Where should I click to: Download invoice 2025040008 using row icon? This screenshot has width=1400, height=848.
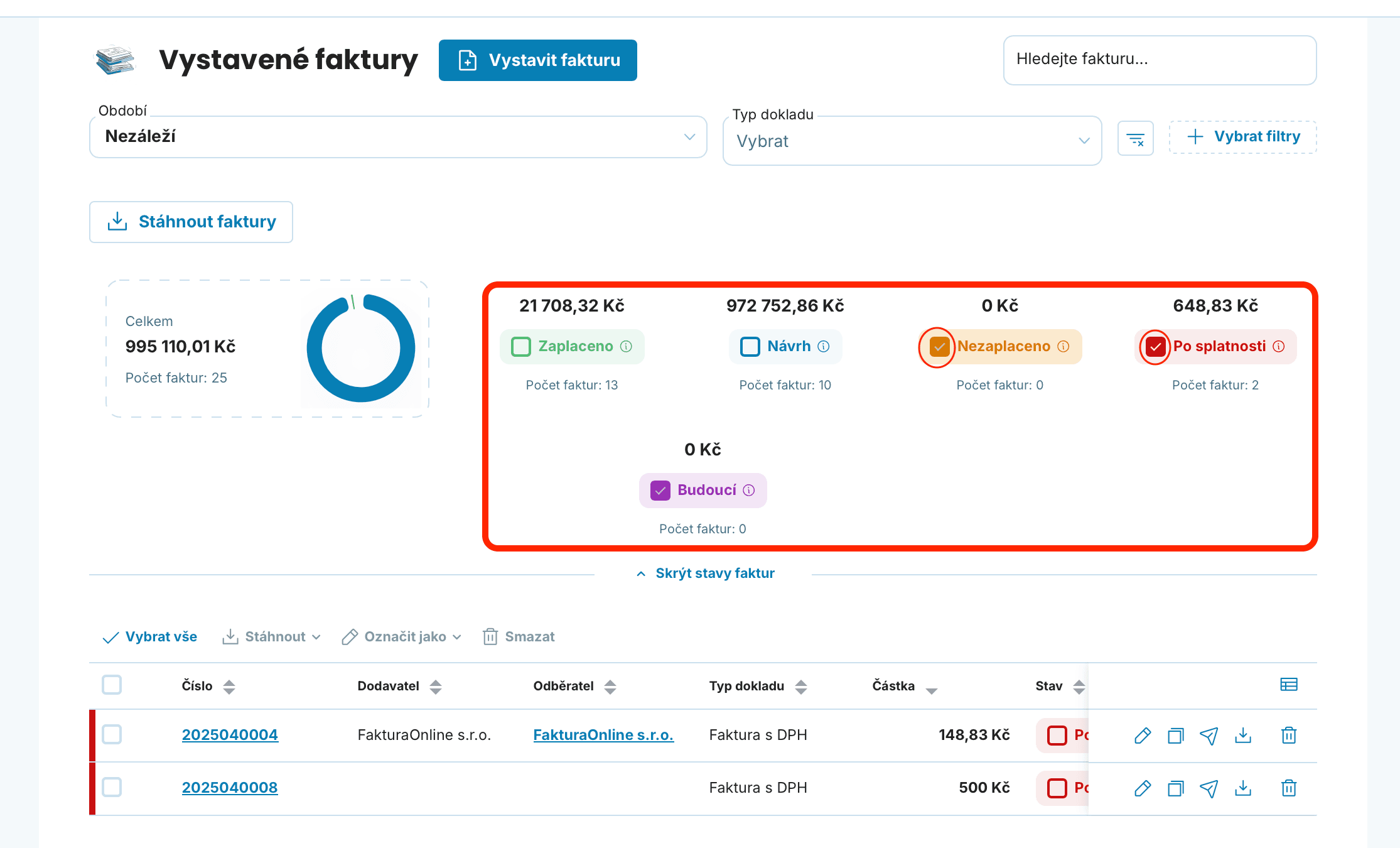coord(1243,788)
